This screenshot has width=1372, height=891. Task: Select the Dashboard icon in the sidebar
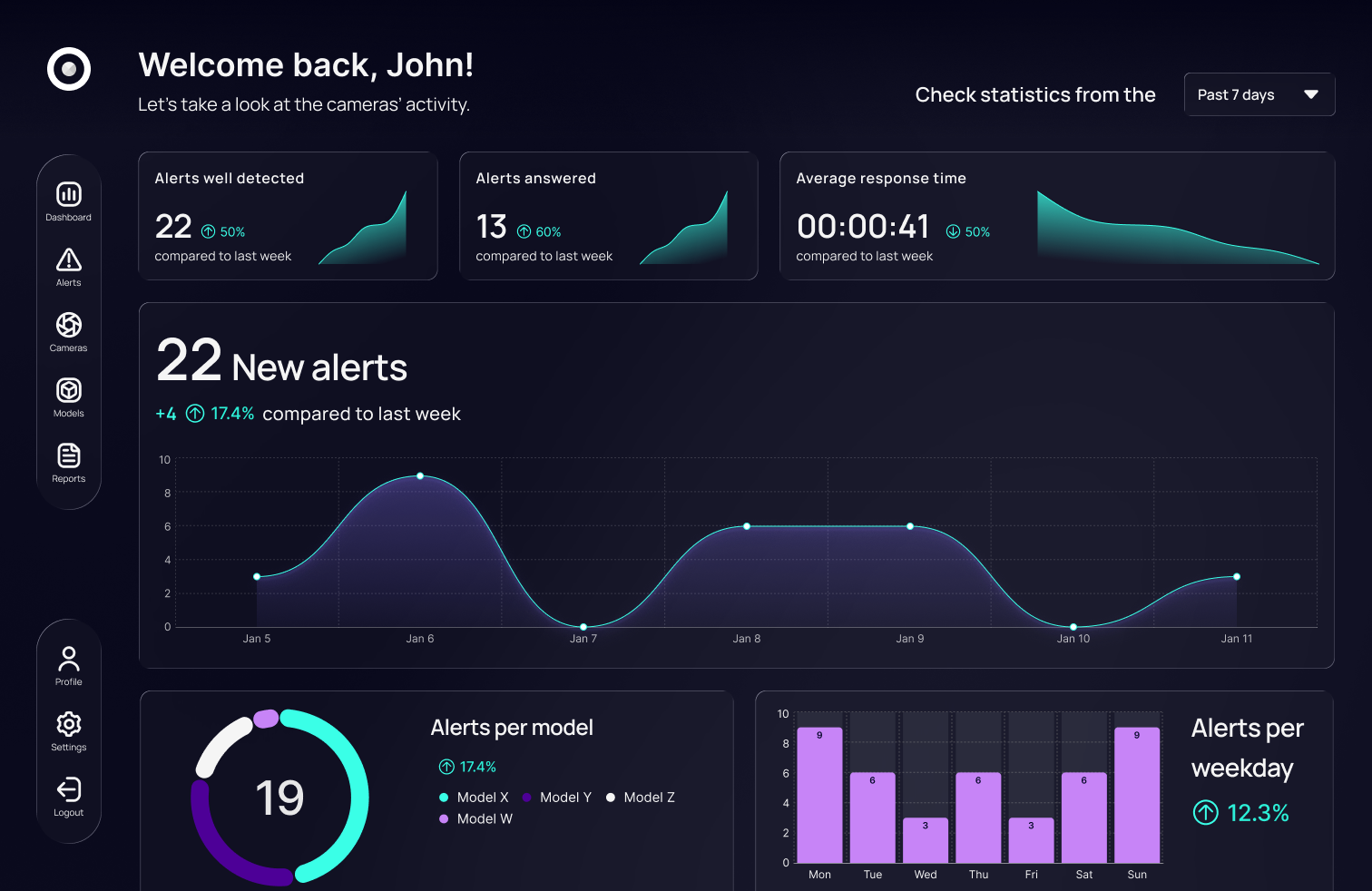tap(68, 194)
